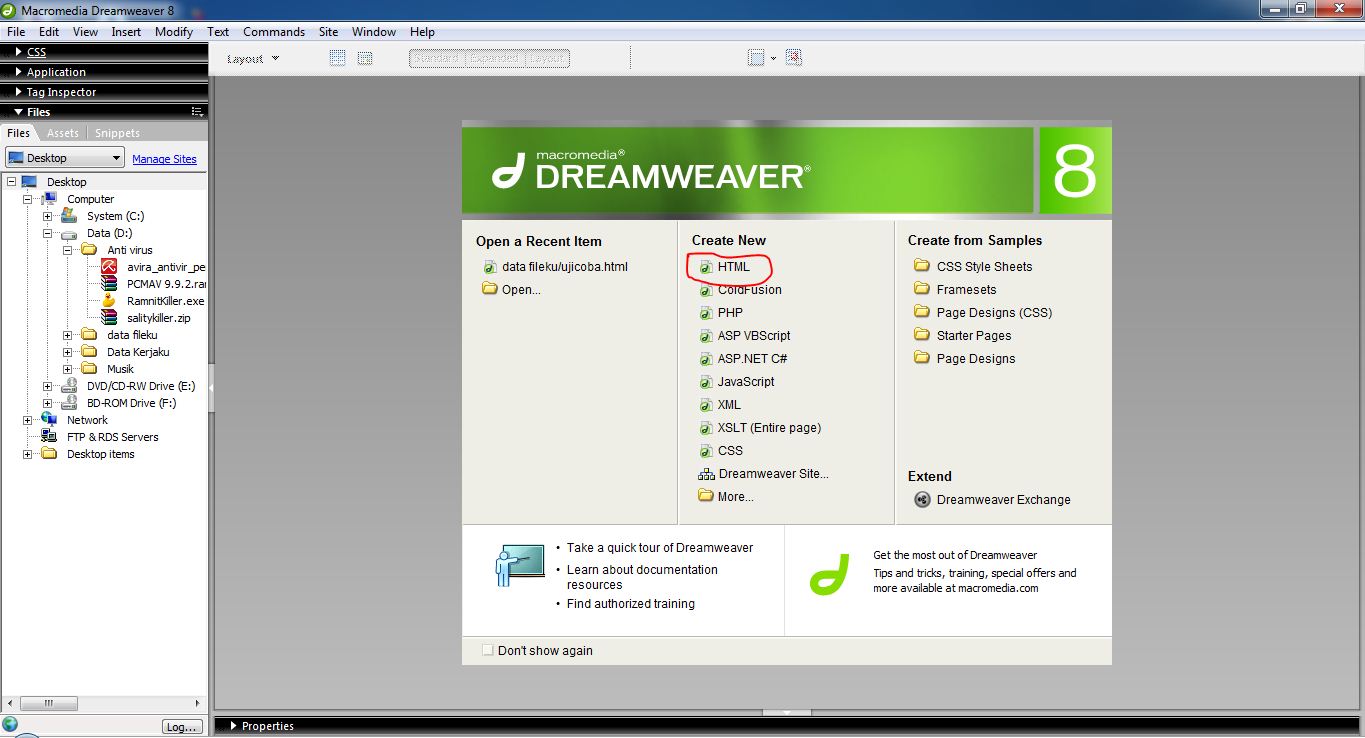Create a new Dreamweaver Site
Screen dimensions: 1365x738
[x=764, y=474]
